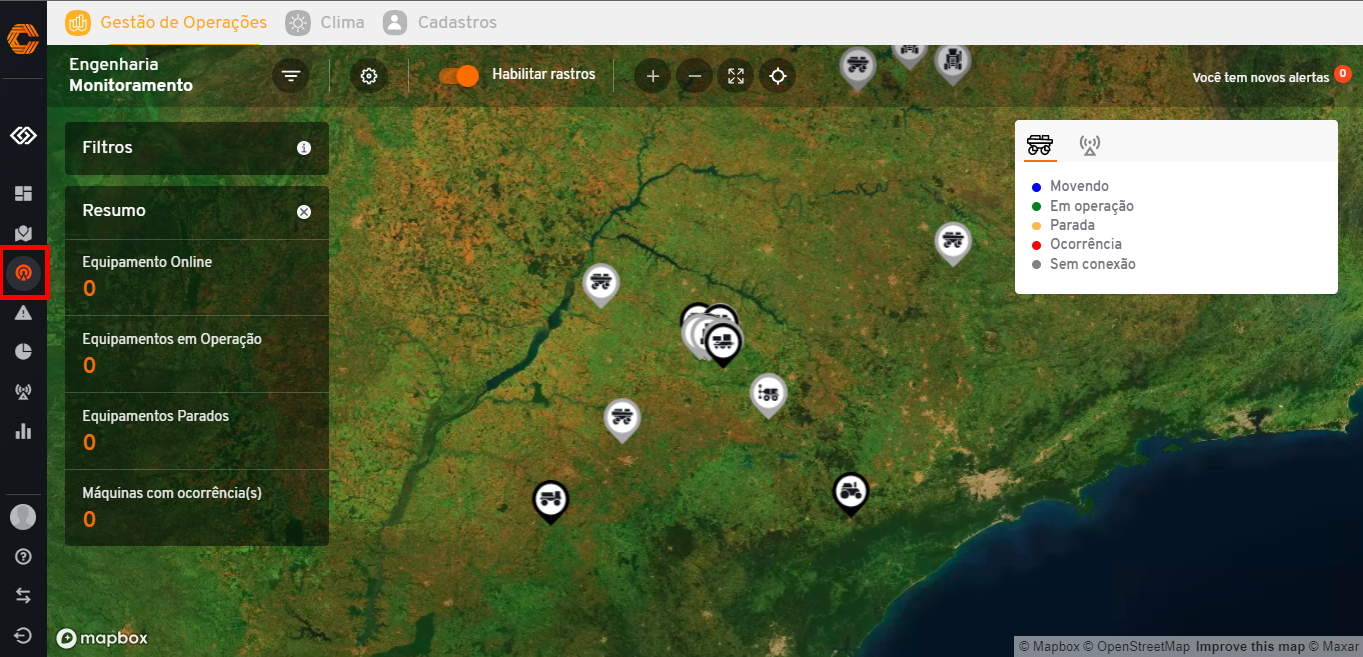Click the swap arrows icon in sidebar

[x=23, y=595]
